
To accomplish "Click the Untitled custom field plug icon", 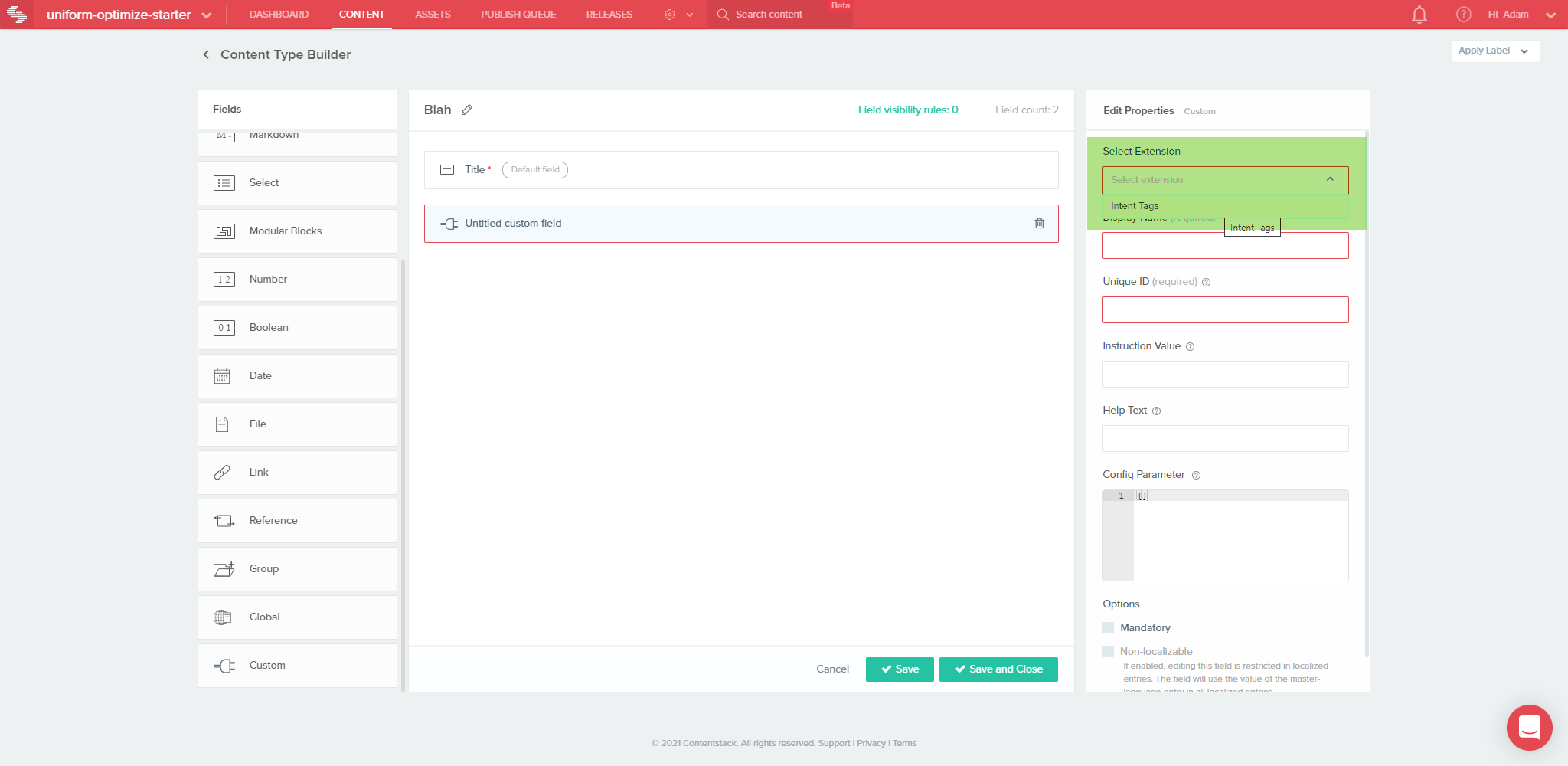I will (449, 224).
